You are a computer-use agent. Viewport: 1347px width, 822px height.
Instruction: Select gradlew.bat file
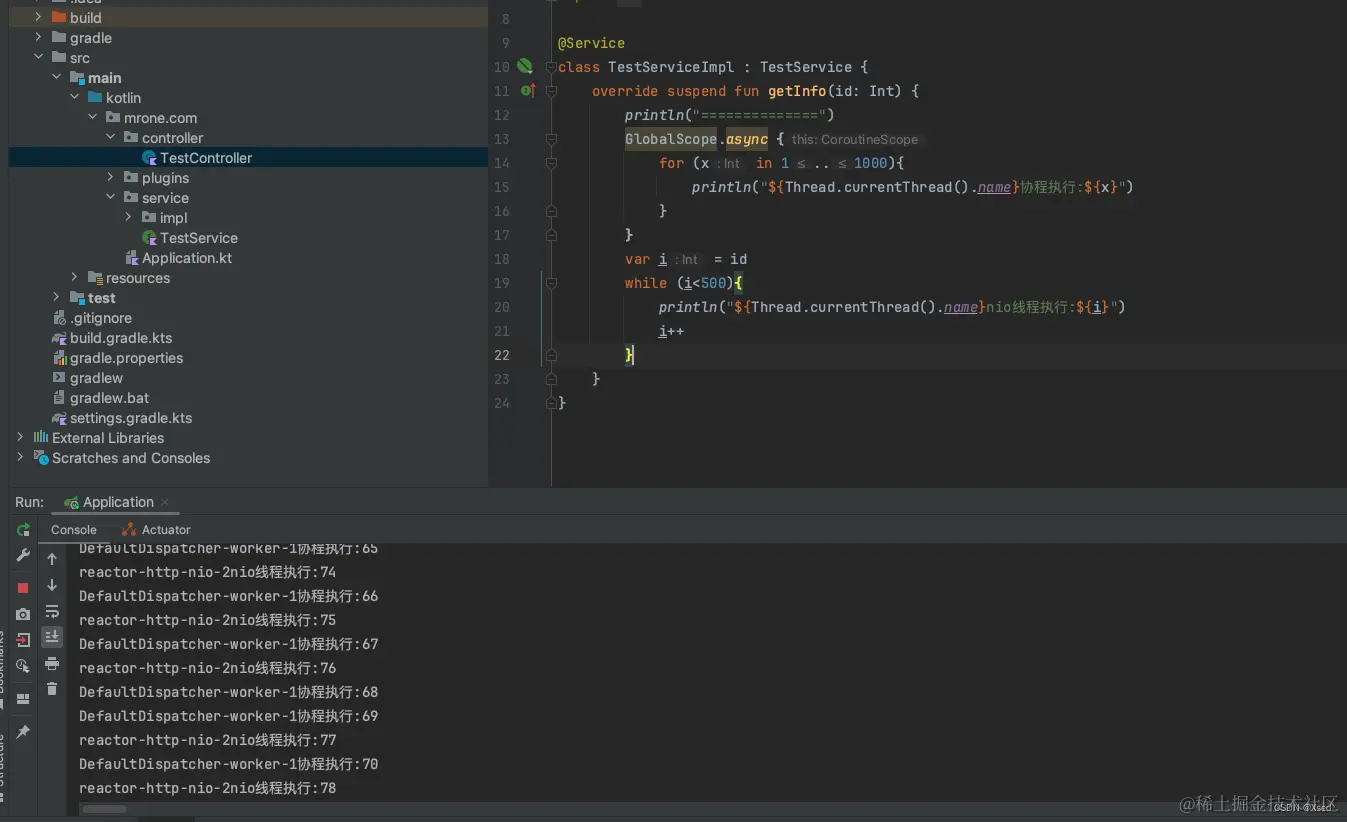tap(110, 398)
